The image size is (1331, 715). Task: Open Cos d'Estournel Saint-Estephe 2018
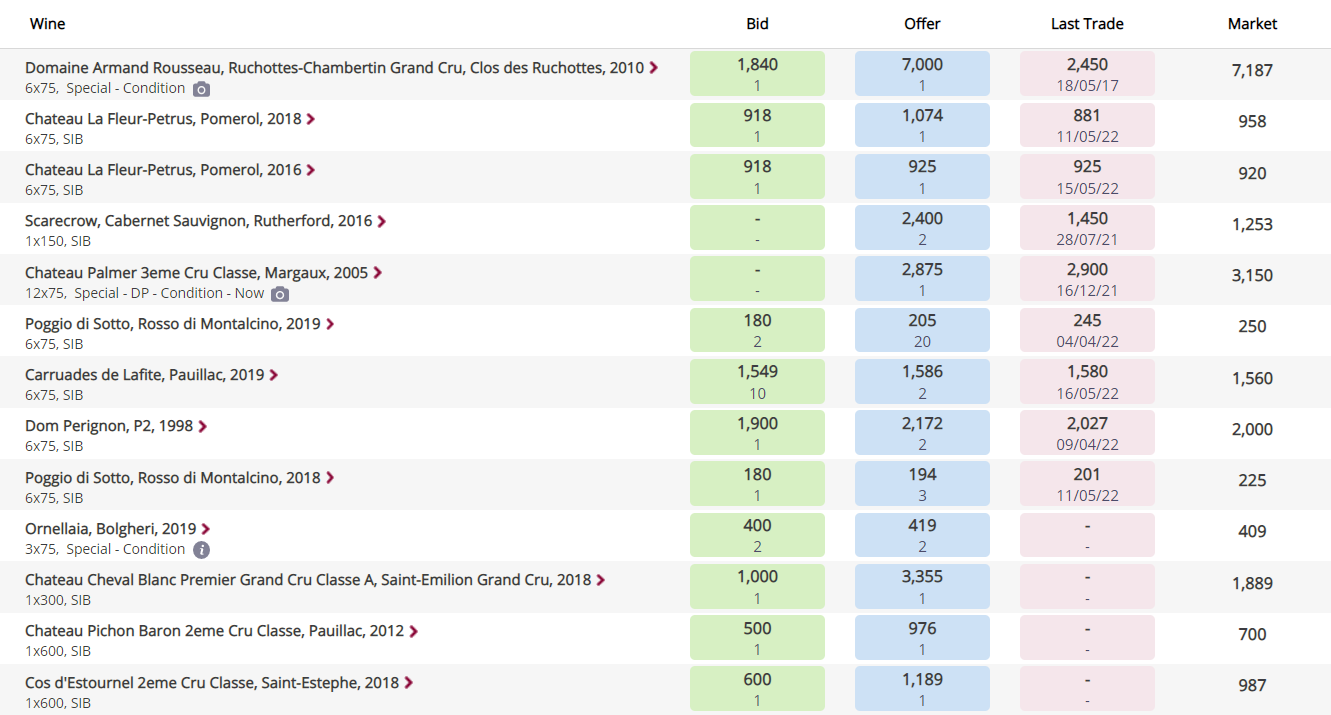pyautogui.click(x=212, y=683)
